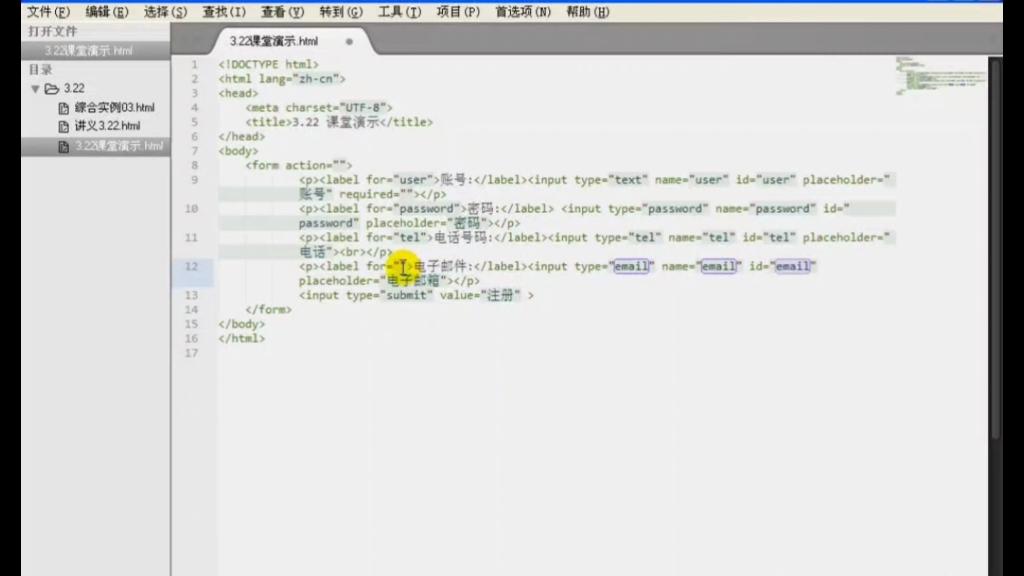
Task: Open the 工具(T) menu
Action: [399, 12]
